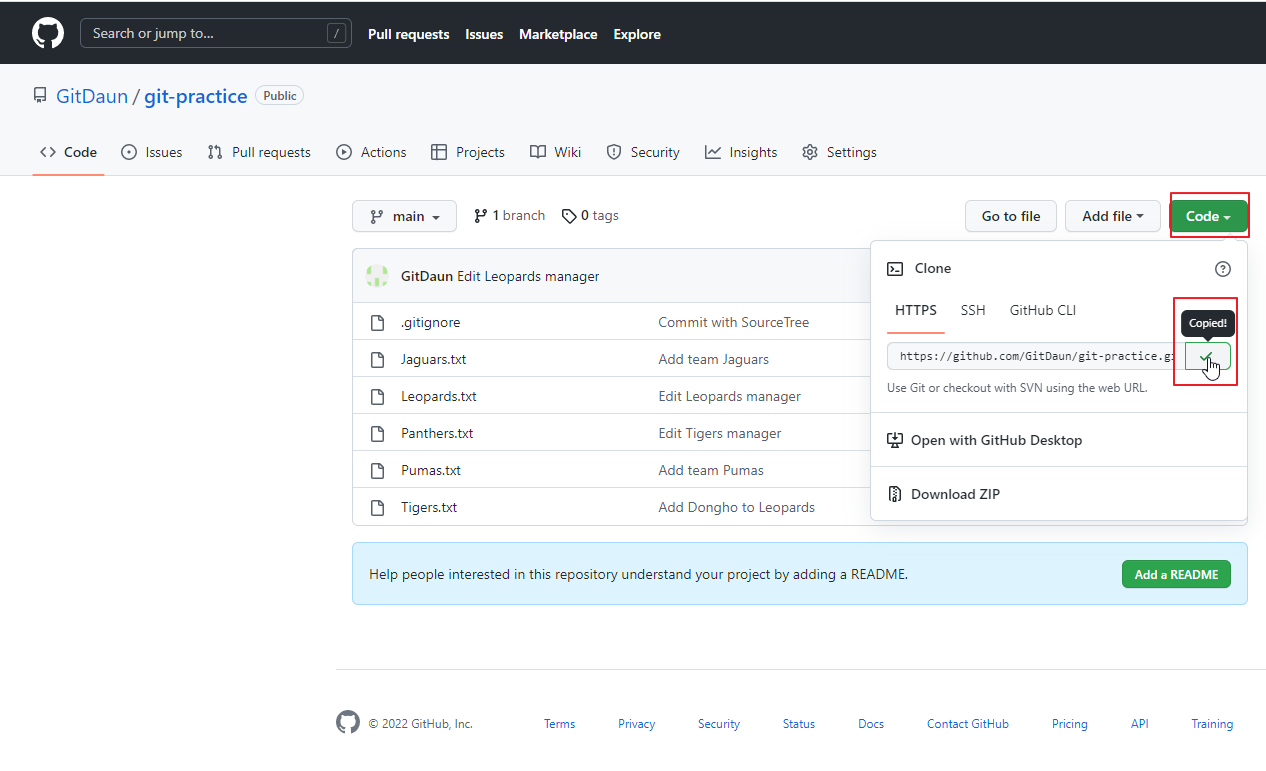The image size is (1266, 771).
Task: Go to Marketplace
Action: pyautogui.click(x=558, y=34)
